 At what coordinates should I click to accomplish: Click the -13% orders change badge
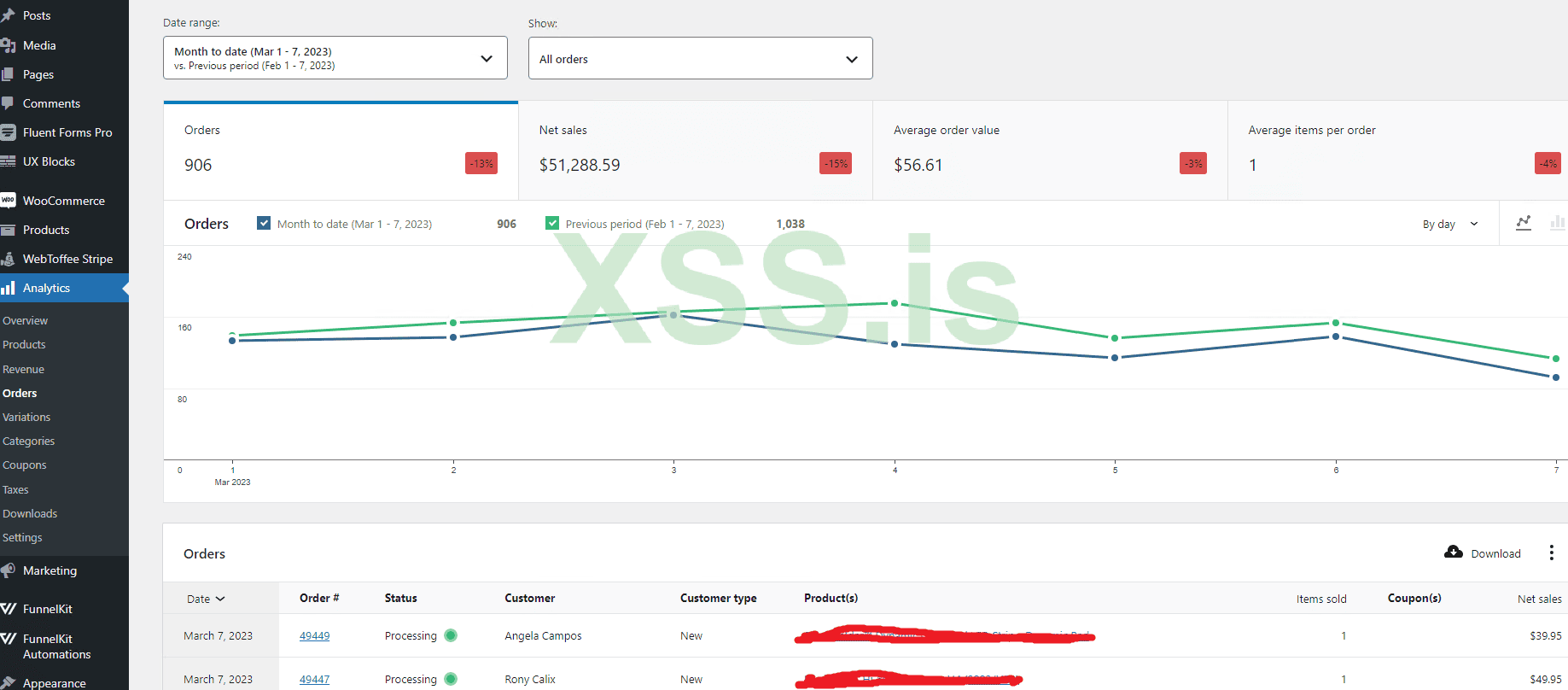click(481, 163)
